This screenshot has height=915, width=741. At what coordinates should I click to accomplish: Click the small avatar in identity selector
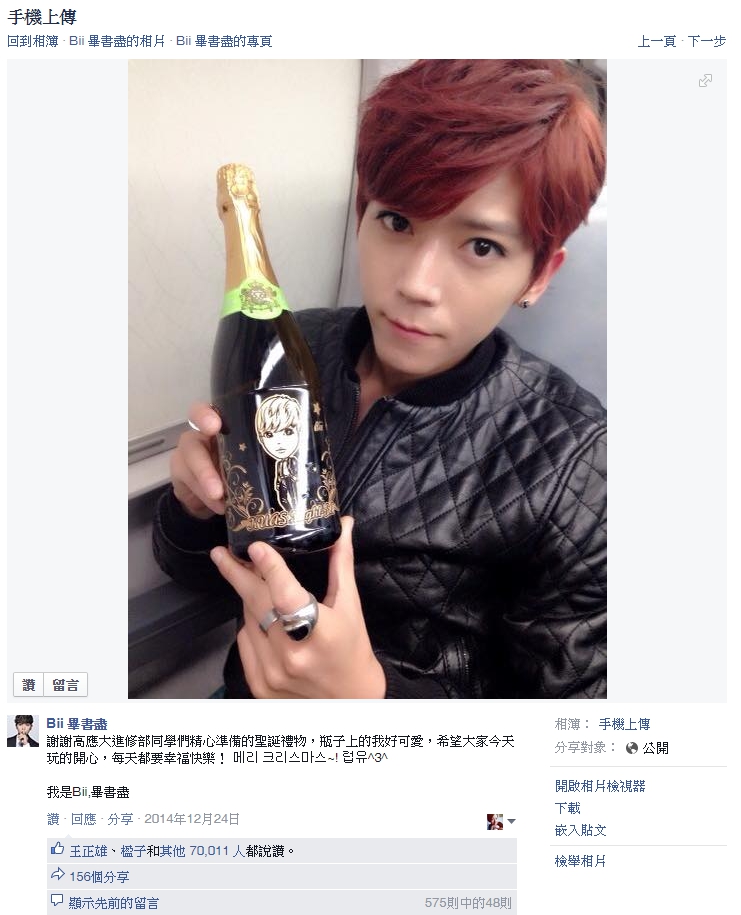(x=495, y=822)
